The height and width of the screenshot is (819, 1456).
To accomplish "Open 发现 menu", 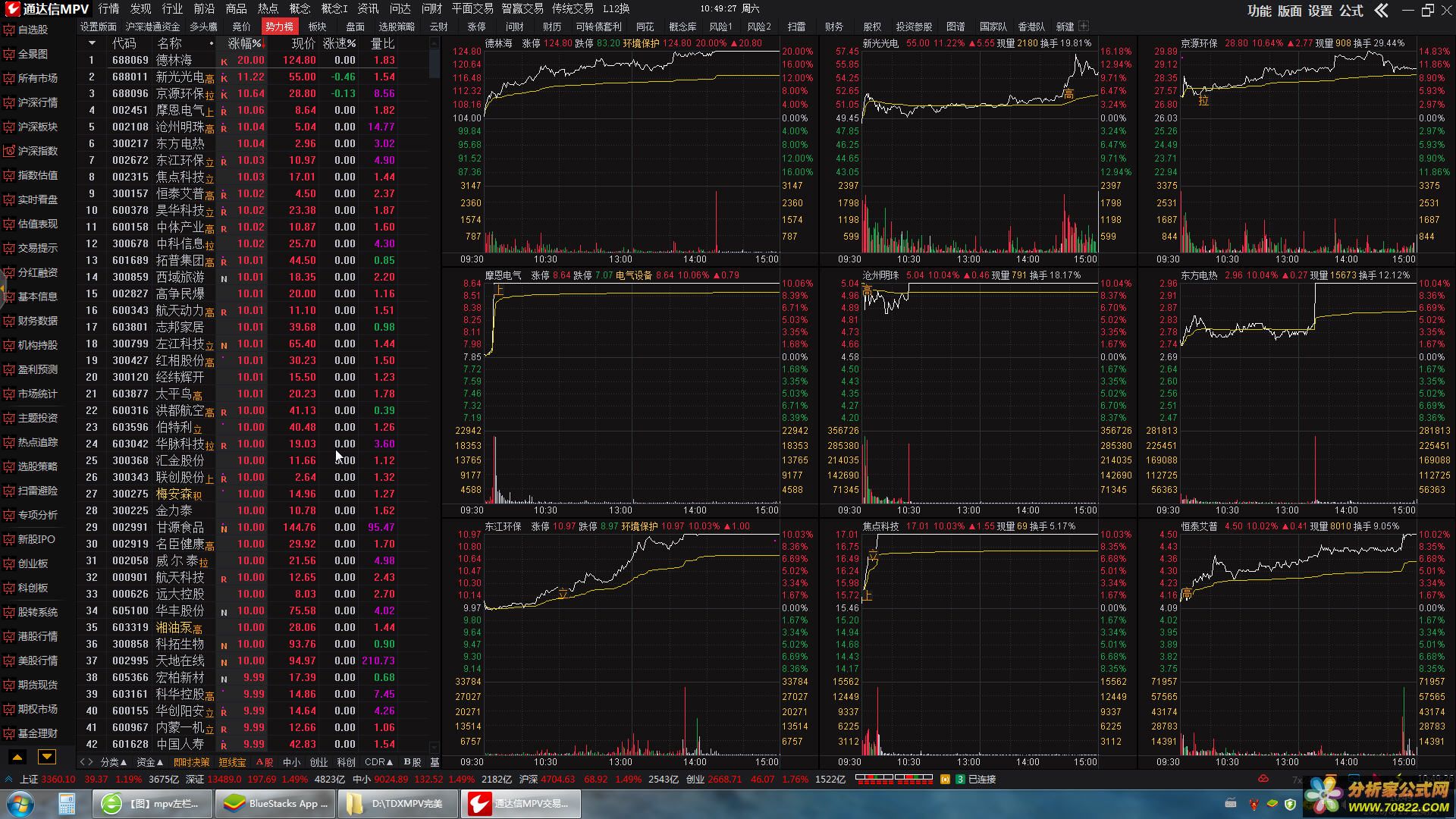I will point(140,9).
